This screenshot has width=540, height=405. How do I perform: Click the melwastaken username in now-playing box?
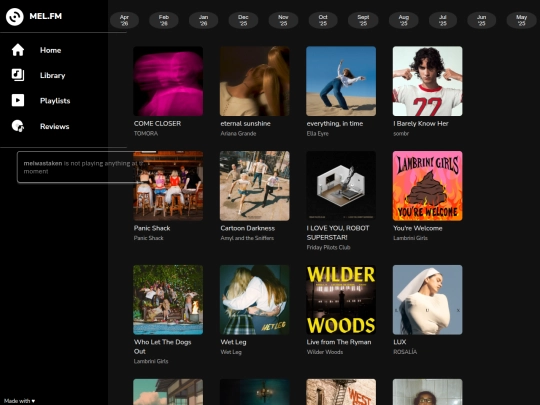tap(43, 163)
